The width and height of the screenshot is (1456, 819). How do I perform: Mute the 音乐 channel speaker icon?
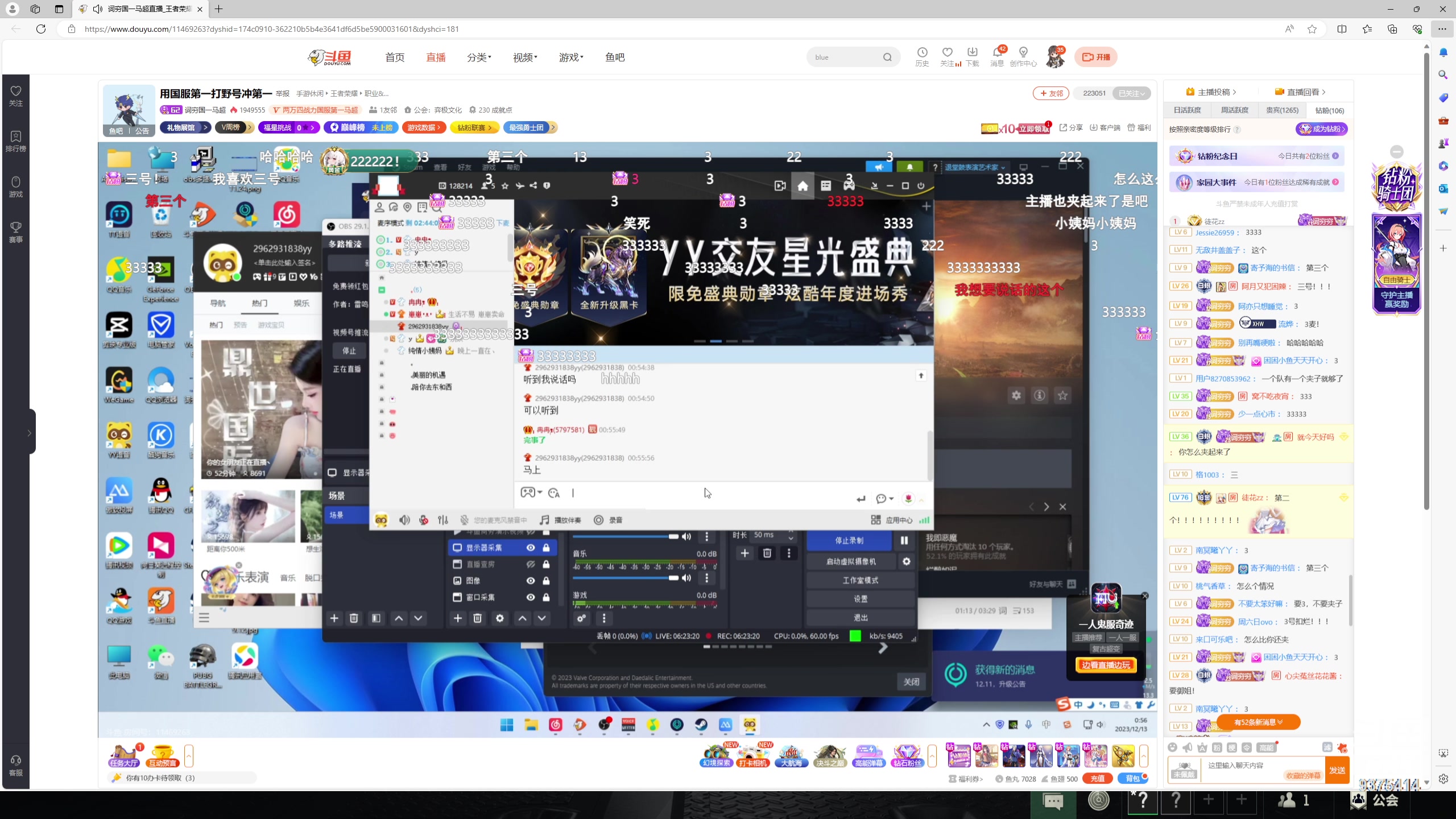(686, 578)
